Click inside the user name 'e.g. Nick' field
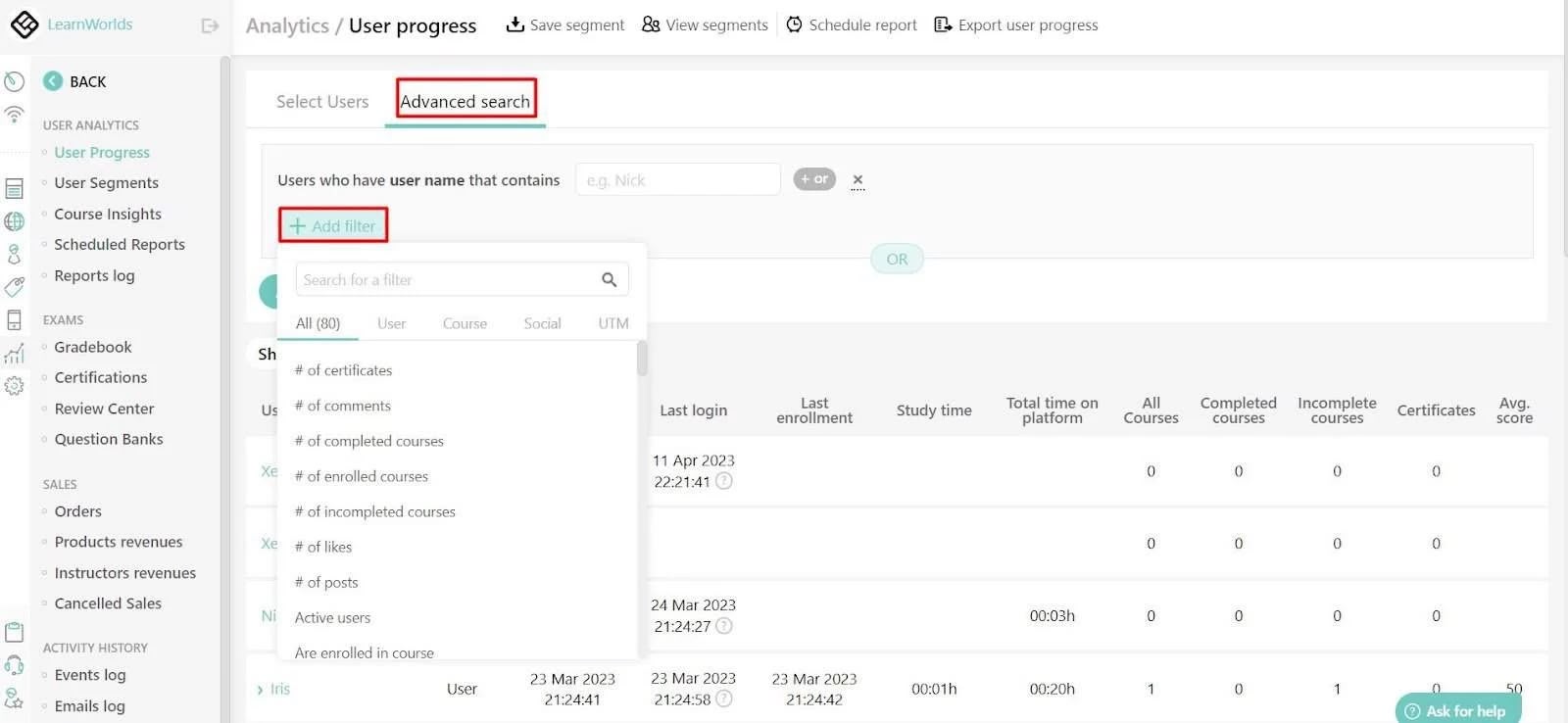 click(x=678, y=180)
